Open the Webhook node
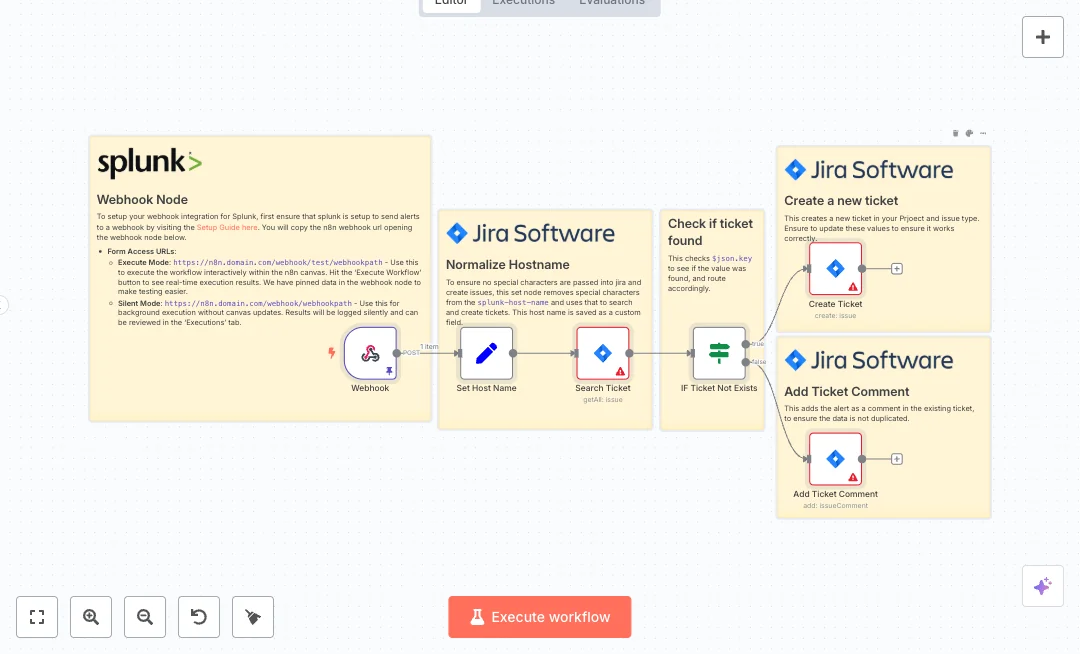1080x654 pixels. pos(370,353)
